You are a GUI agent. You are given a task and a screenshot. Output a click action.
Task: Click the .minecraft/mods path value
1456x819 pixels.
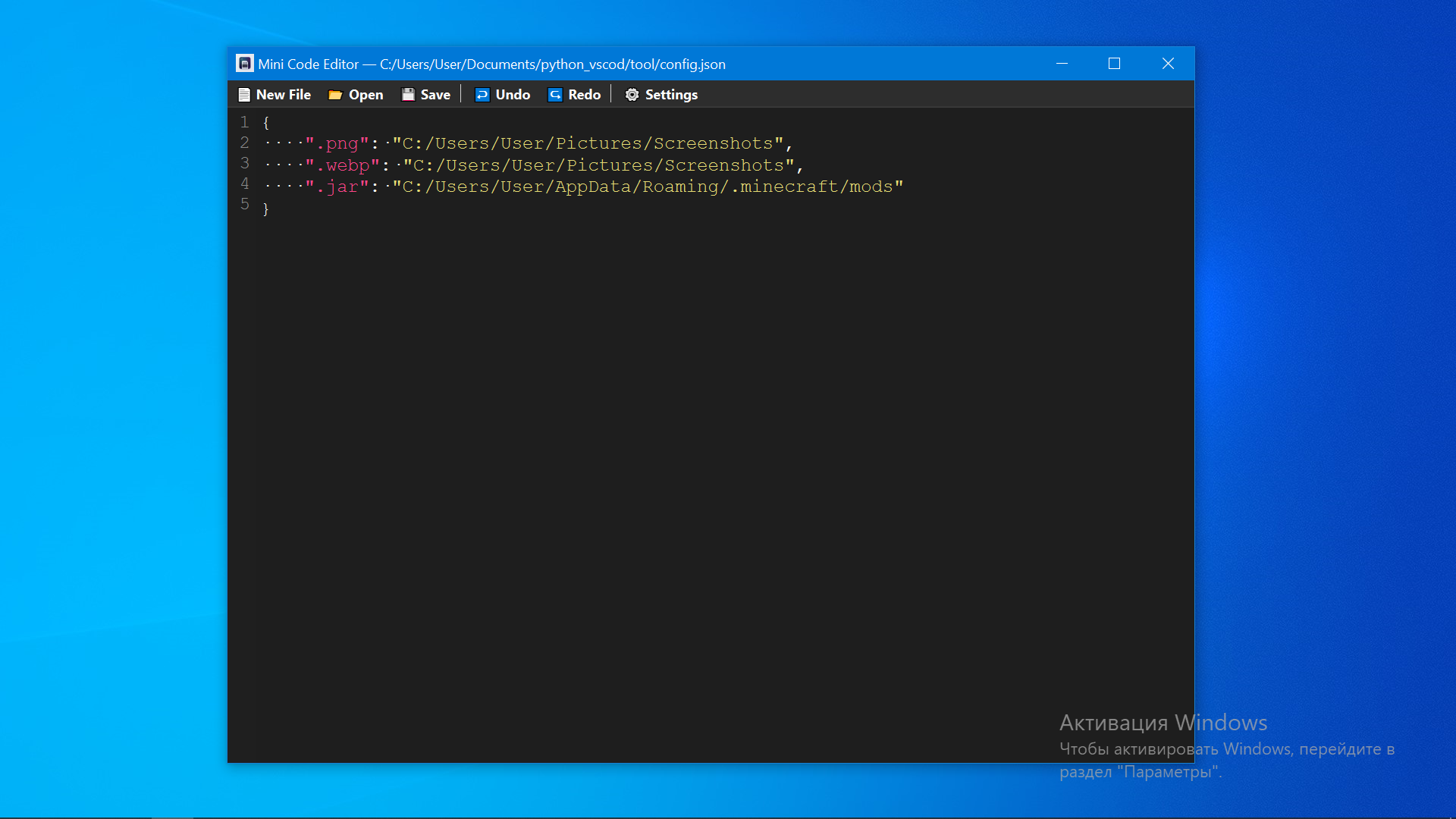pyautogui.click(x=648, y=187)
